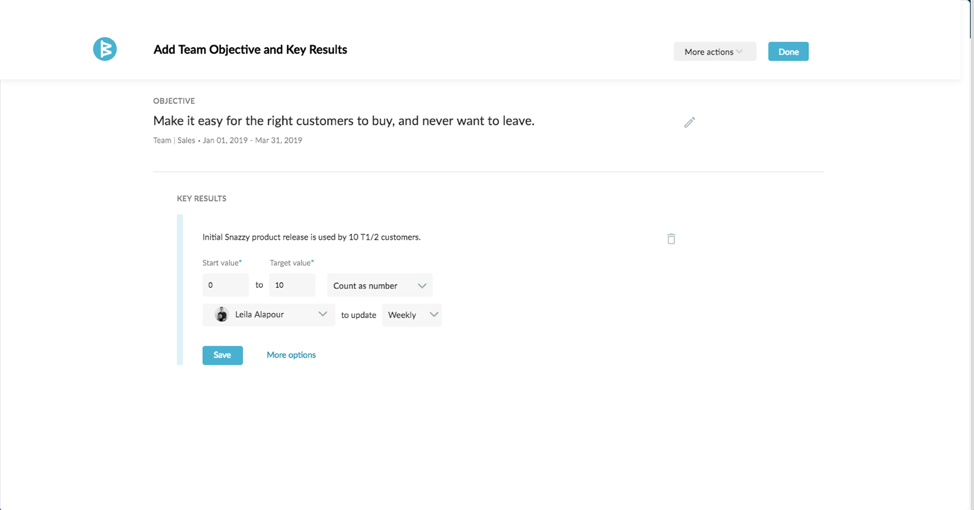Click the KEY RESULTS section label
The image size is (974, 510).
[x=202, y=199]
